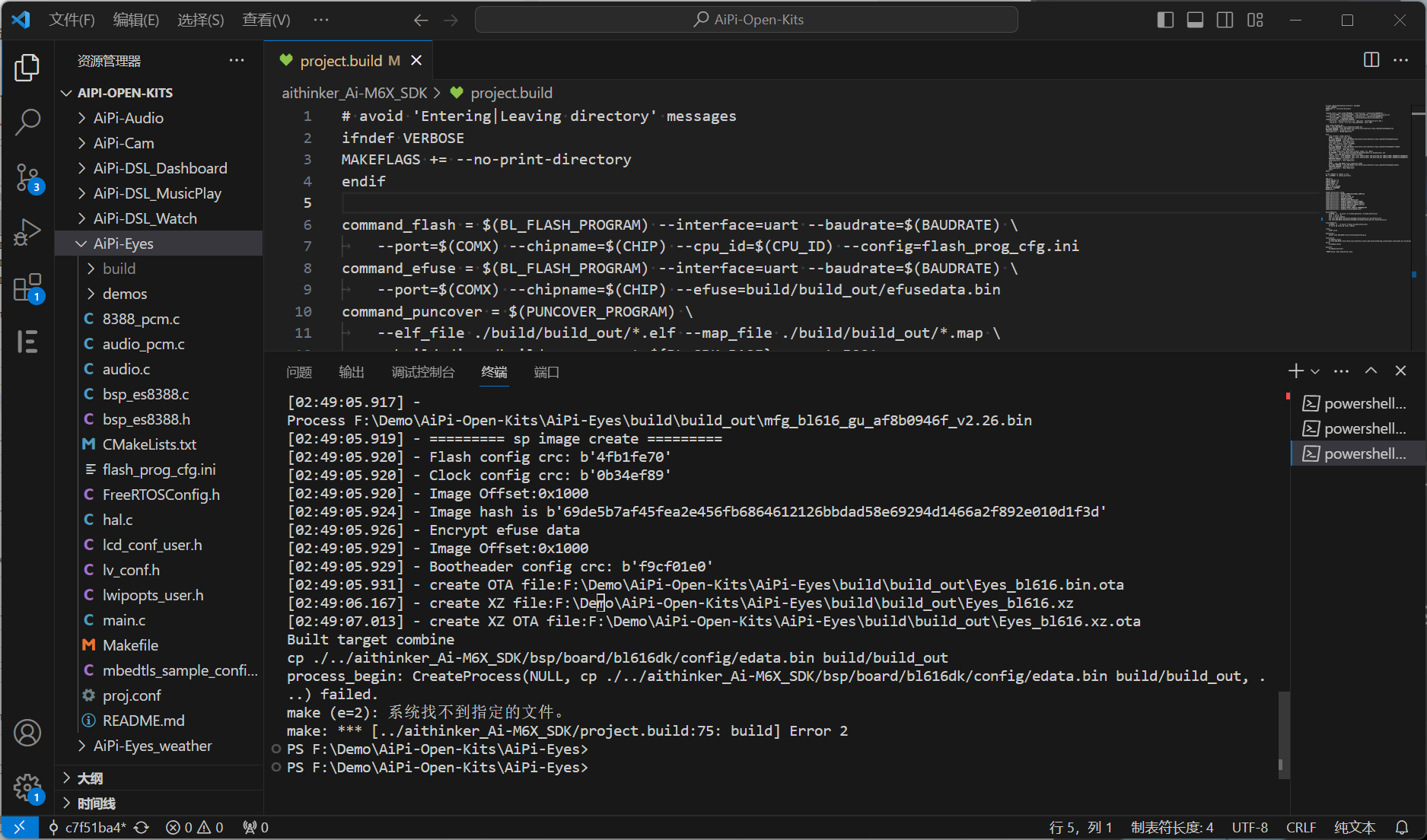Image resolution: width=1427 pixels, height=840 pixels.
Task: Open the 选择(S) menu
Action: [201, 21]
